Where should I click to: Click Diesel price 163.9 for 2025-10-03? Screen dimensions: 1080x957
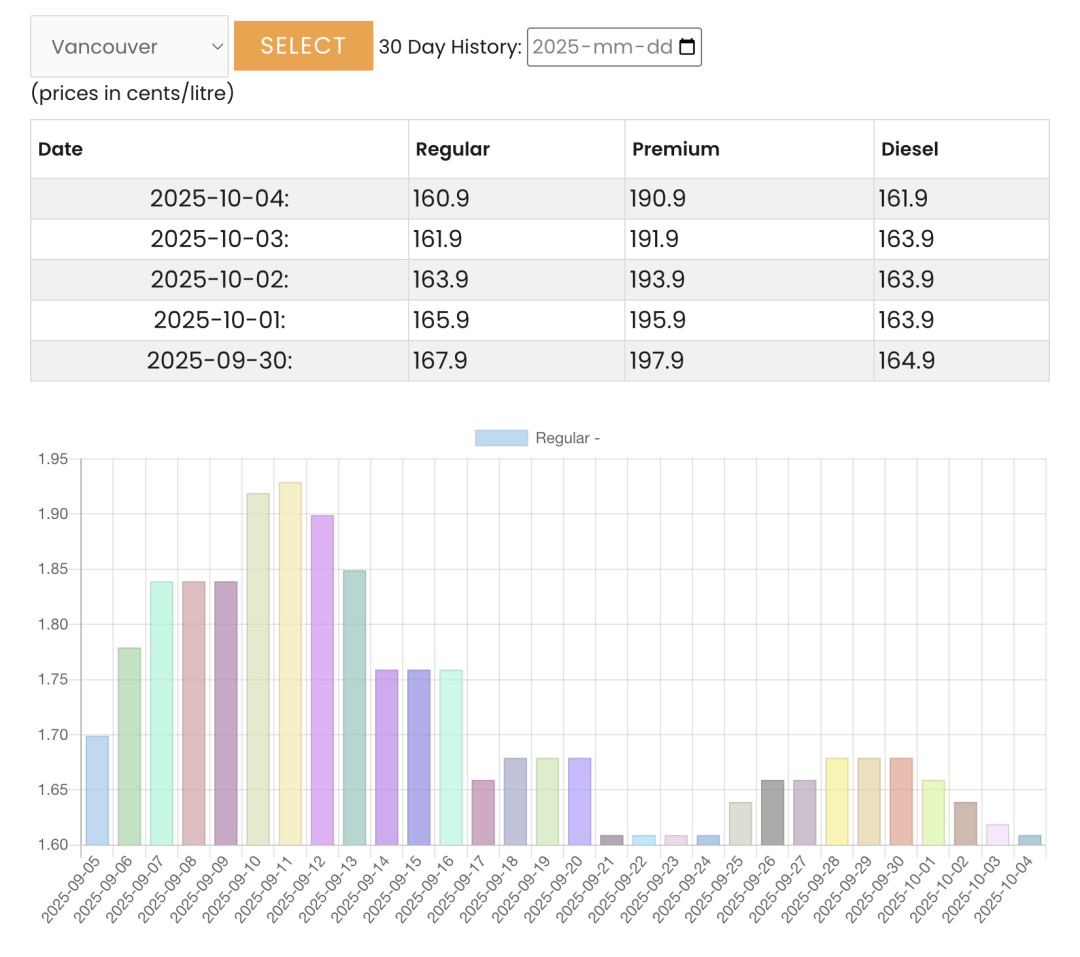[x=906, y=240]
